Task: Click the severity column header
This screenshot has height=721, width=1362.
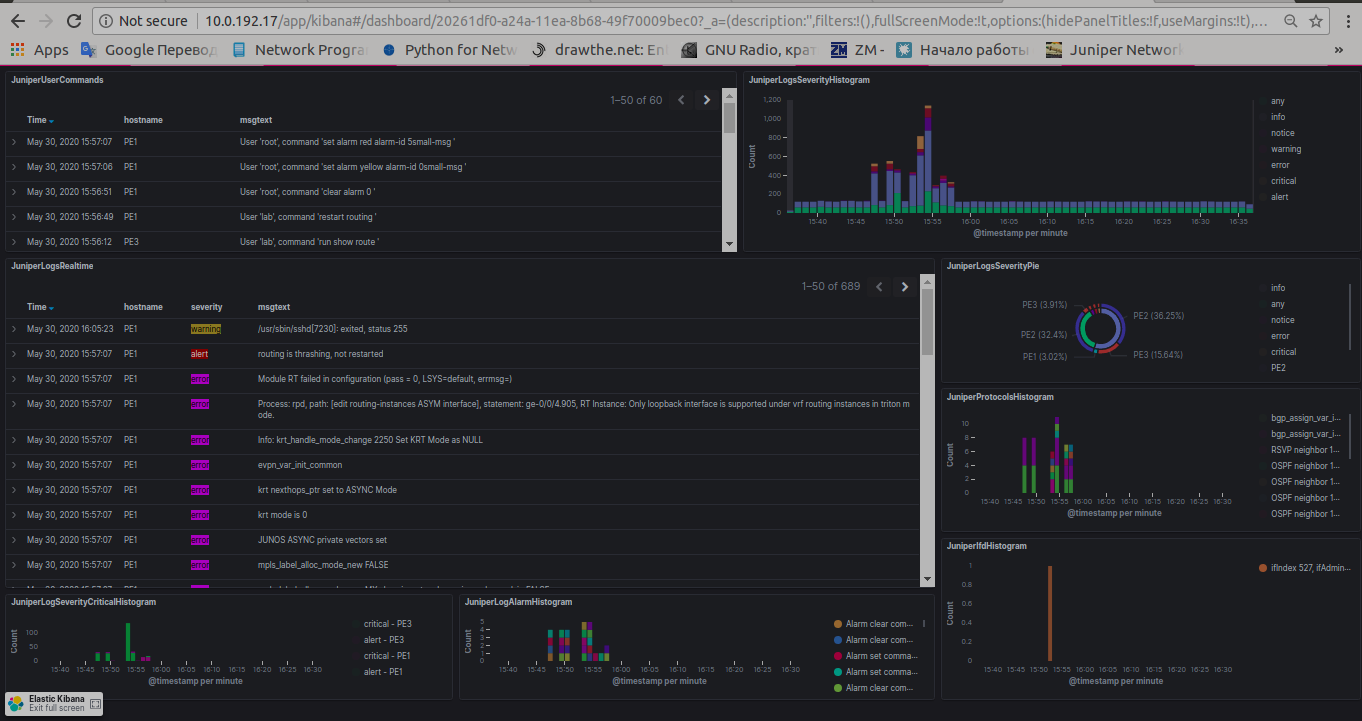Action: (x=207, y=307)
